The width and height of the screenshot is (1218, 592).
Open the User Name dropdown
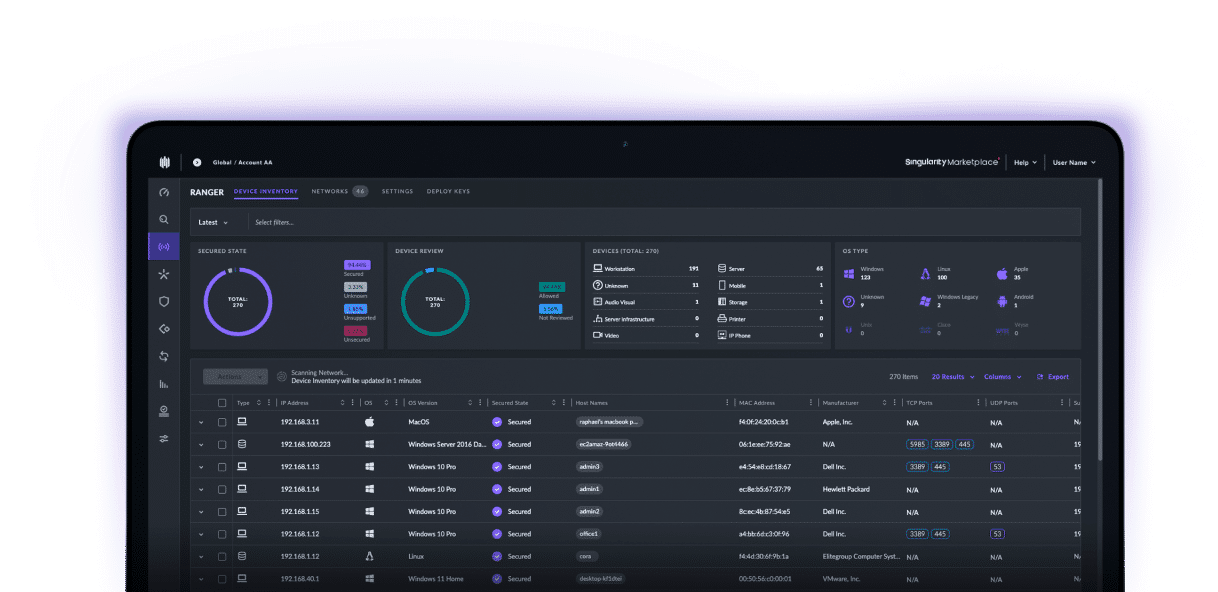1074,162
